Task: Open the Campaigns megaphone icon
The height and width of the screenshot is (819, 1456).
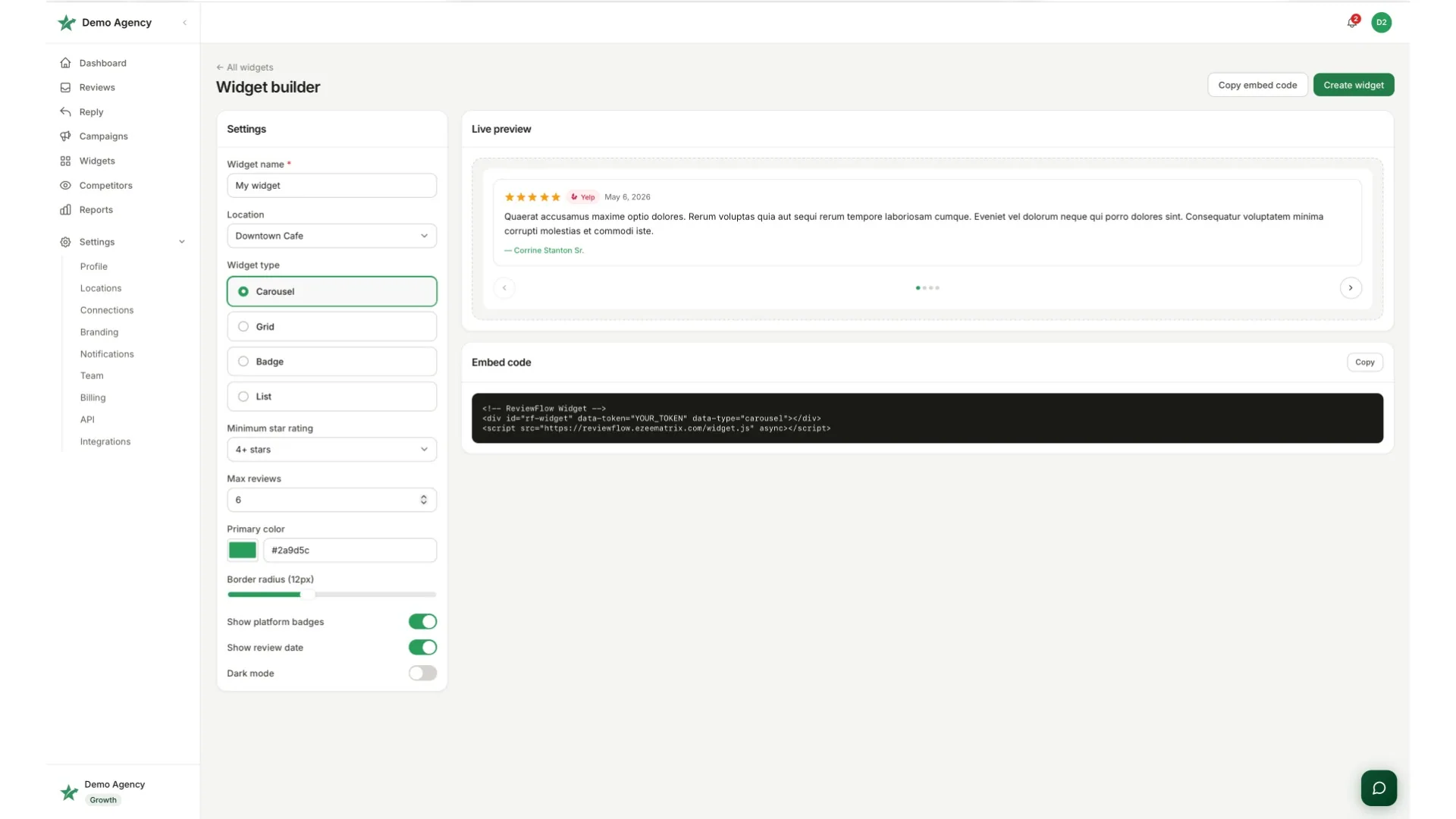Action: click(x=65, y=136)
